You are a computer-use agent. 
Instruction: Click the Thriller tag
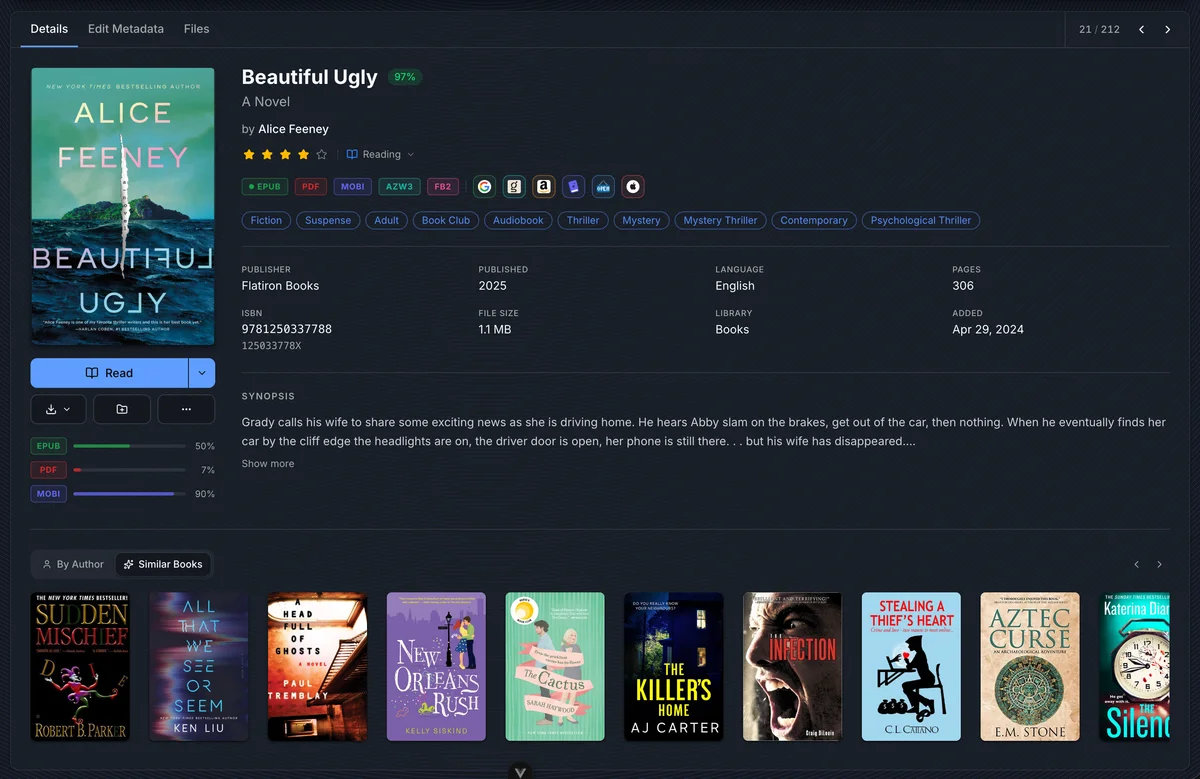coord(583,220)
